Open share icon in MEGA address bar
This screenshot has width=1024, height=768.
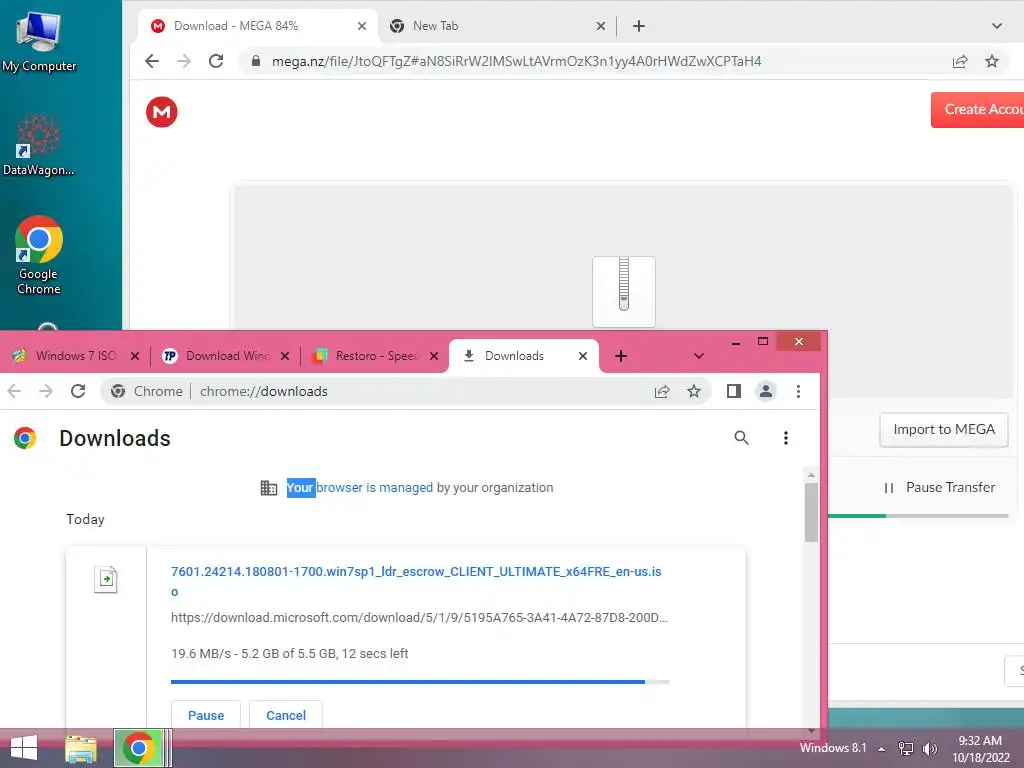[959, 61]
